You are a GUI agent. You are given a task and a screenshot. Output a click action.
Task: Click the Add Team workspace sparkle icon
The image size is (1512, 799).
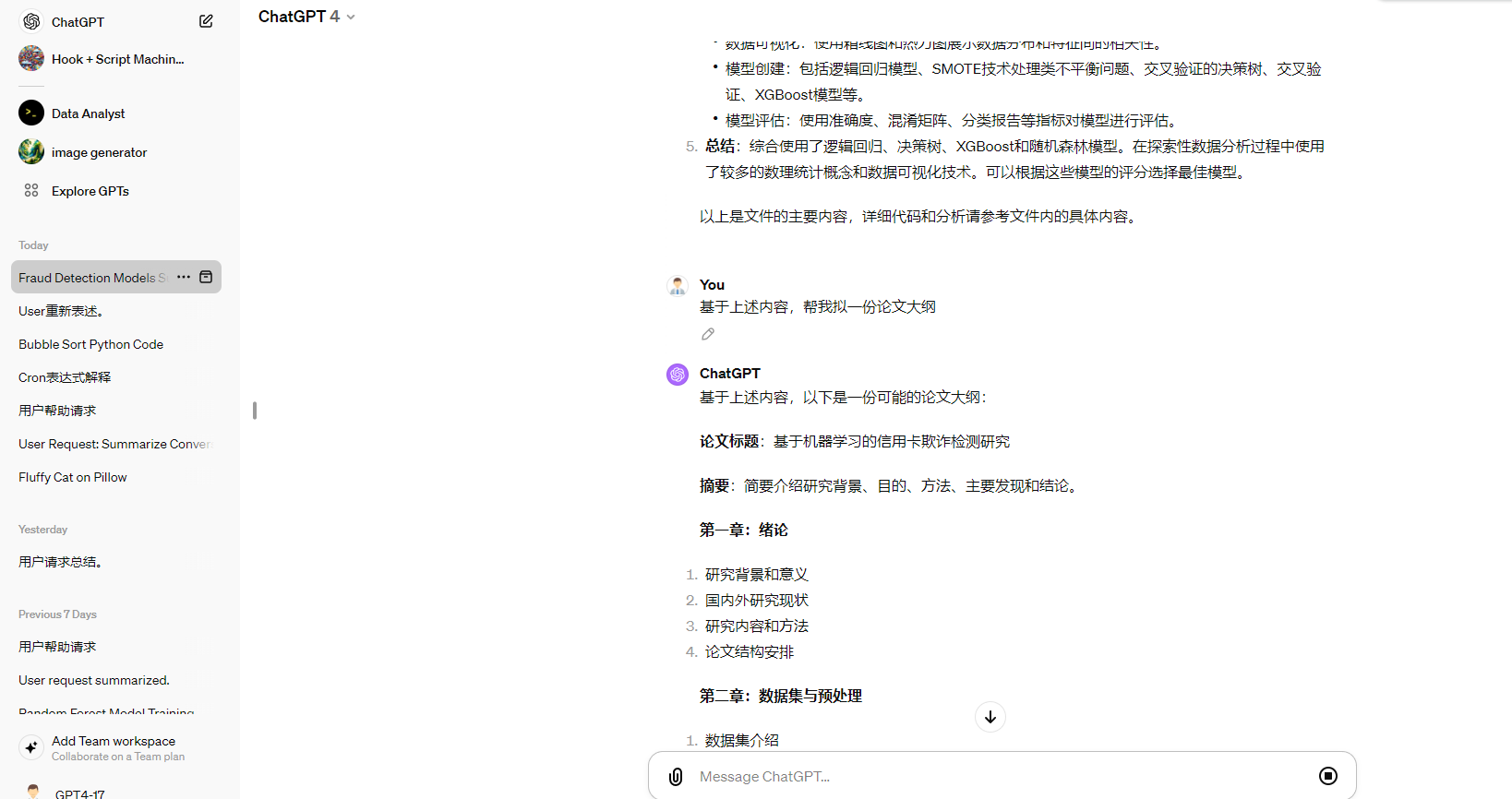(x=31, y=747)
